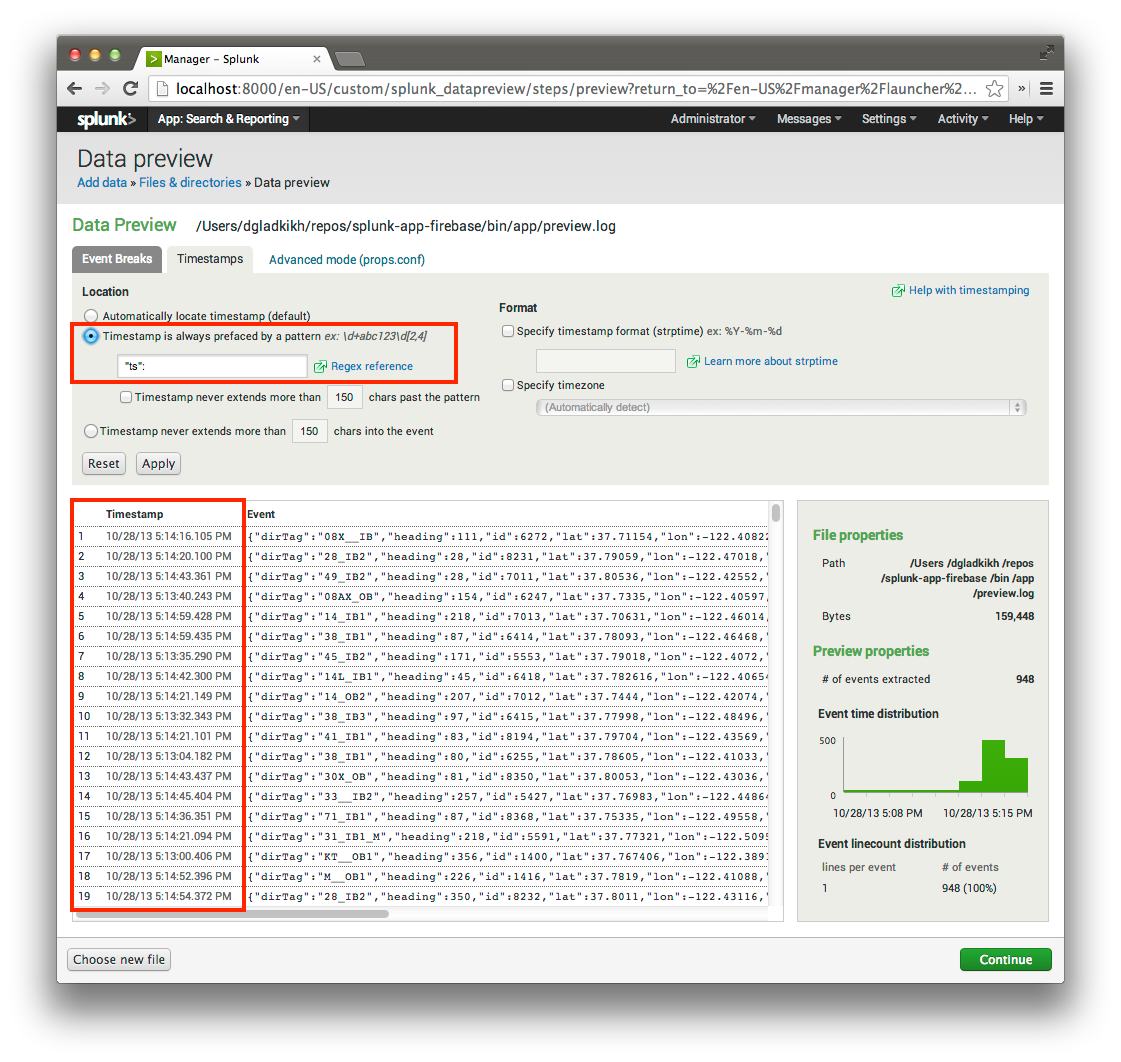Image resolution: width=1121 pixels, height=1062 pixels.
Task: Click the file path preview.log heading text
Action: (405, 227)
